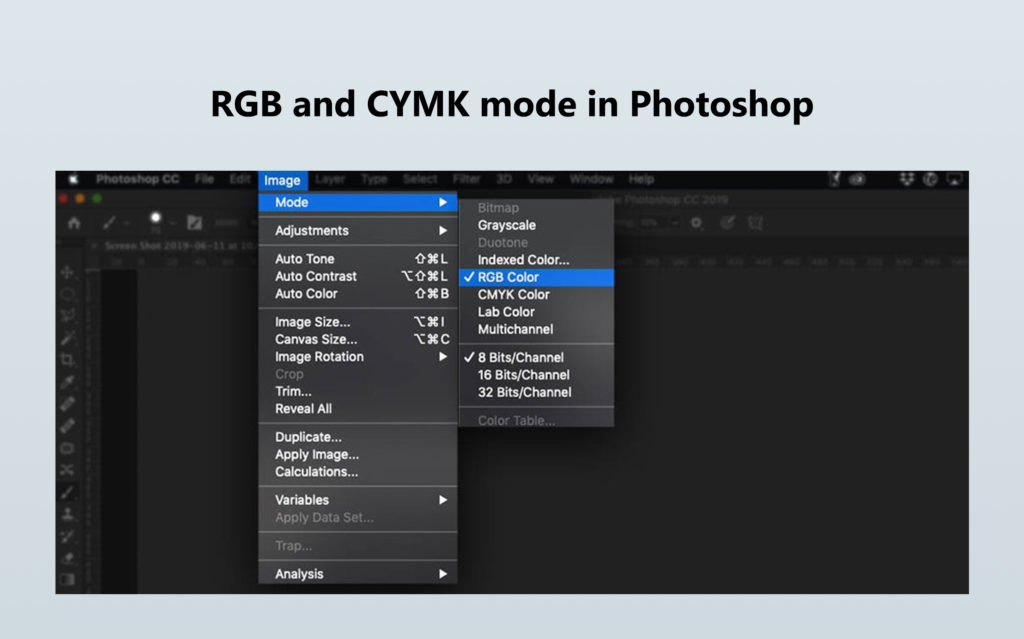Expand the Image Rotation submenu
Image resolution: width=1024 pixels, height=639 pixels.
pyautogui.click(x=358, y=357)
